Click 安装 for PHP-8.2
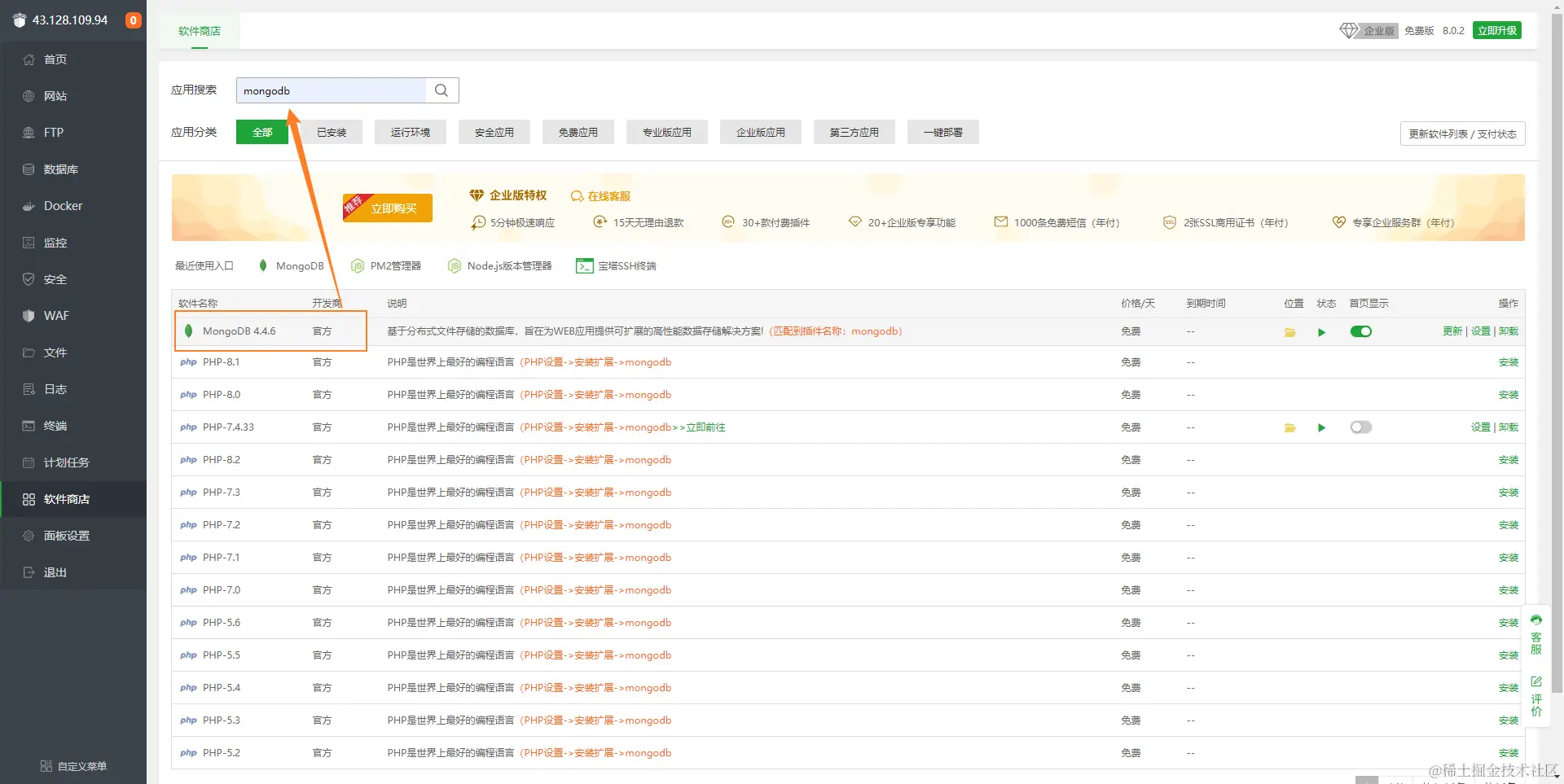 coord(1509,460)
